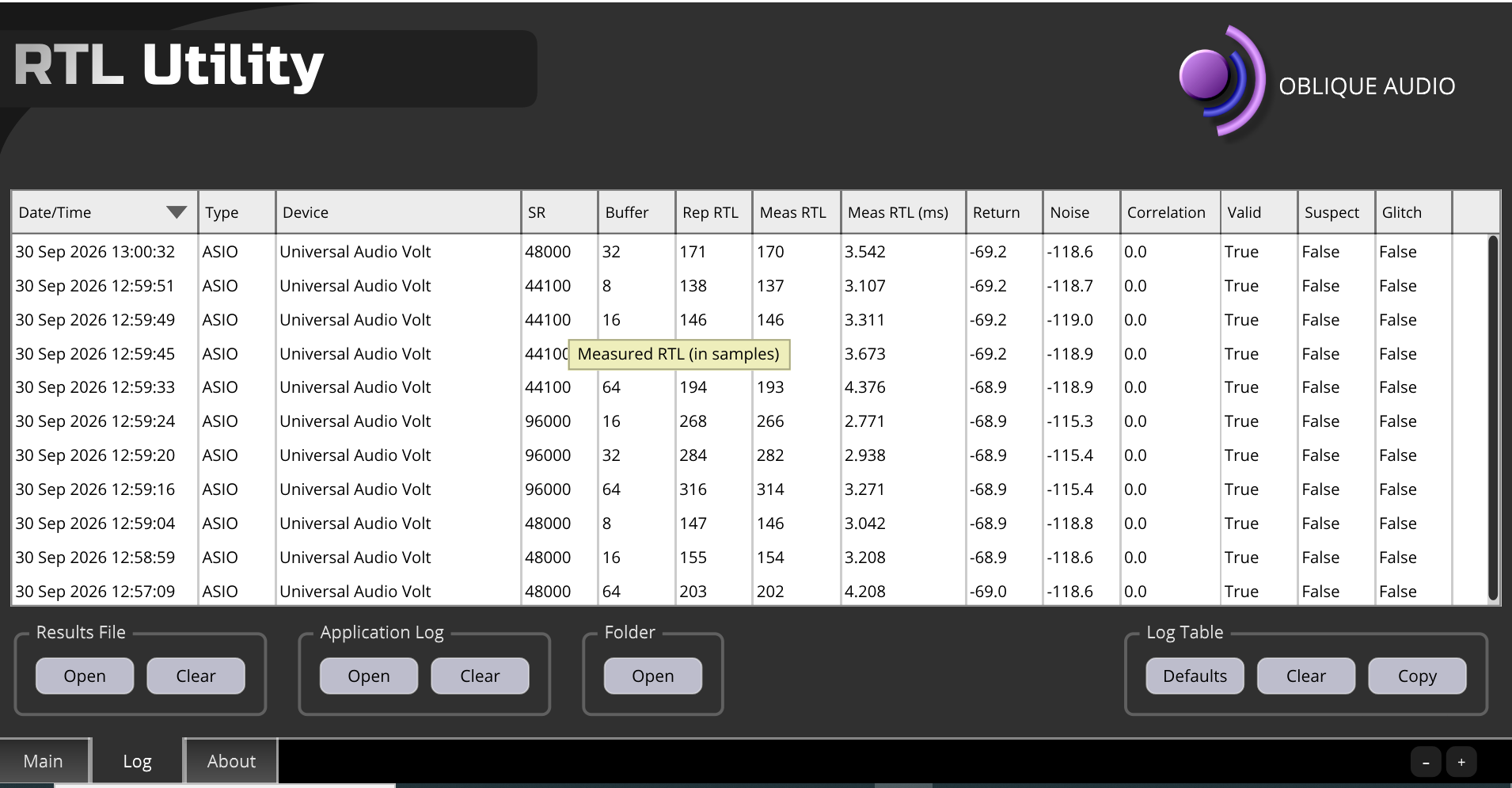Click the minus zoom button

point(1426,763)
